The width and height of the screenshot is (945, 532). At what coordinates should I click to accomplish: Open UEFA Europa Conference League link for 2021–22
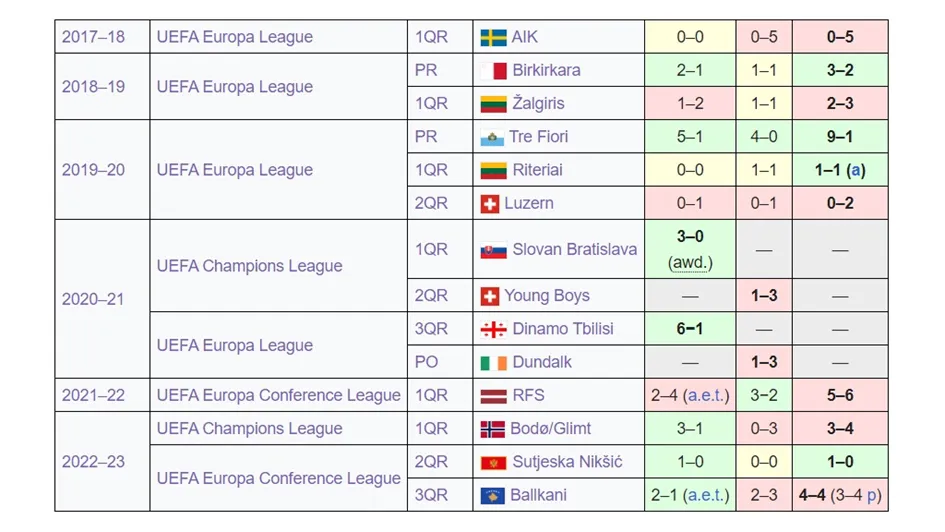[x=279, y=395]
